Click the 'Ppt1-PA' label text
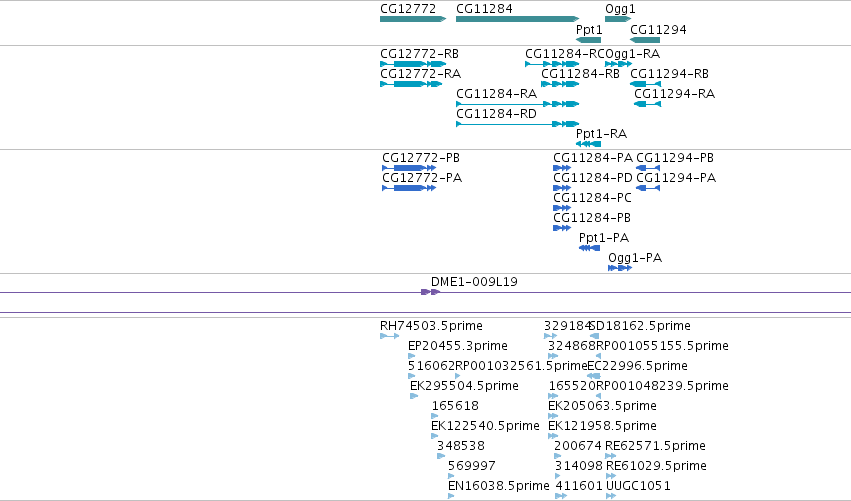 tap(604, 238)
